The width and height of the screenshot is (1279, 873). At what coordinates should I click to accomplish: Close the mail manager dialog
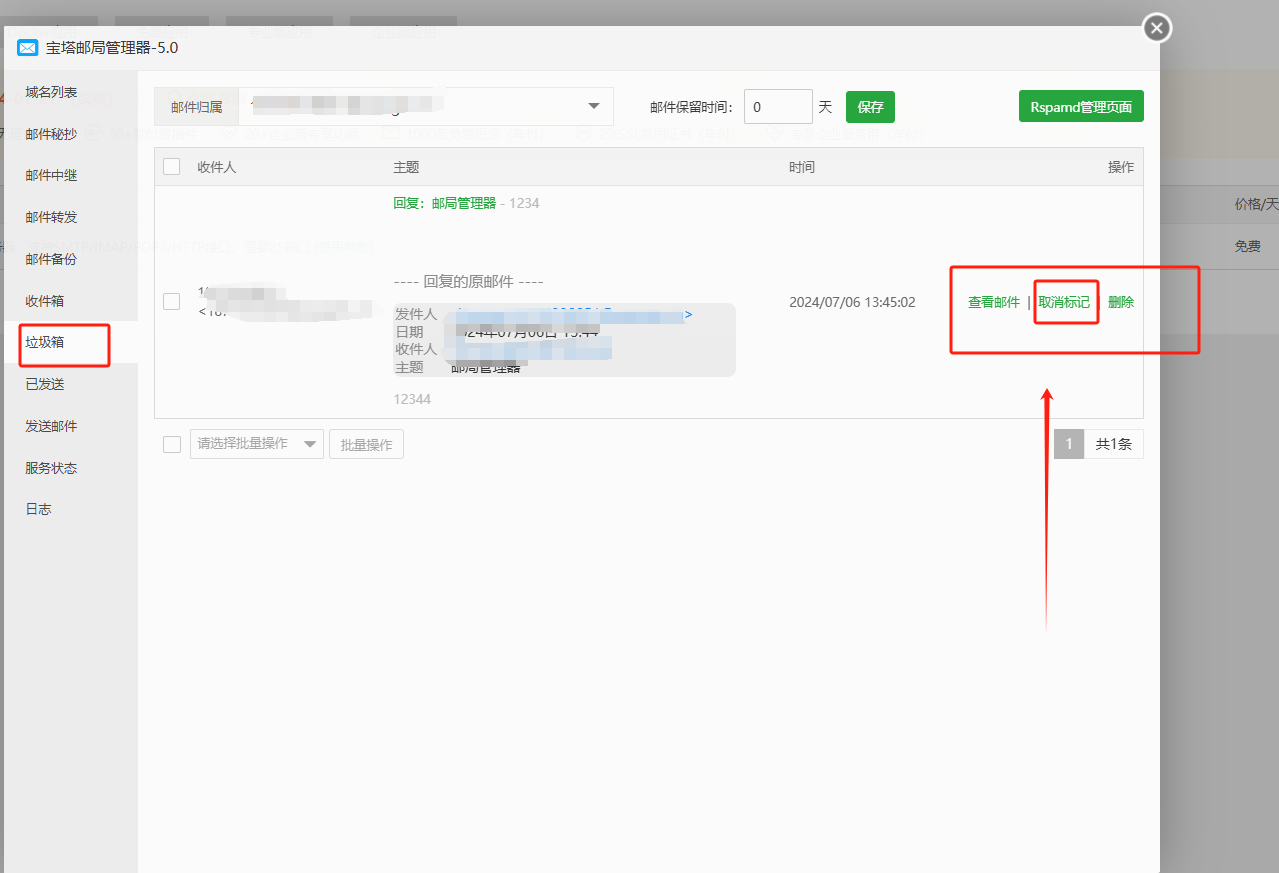tap(1157, 28)
